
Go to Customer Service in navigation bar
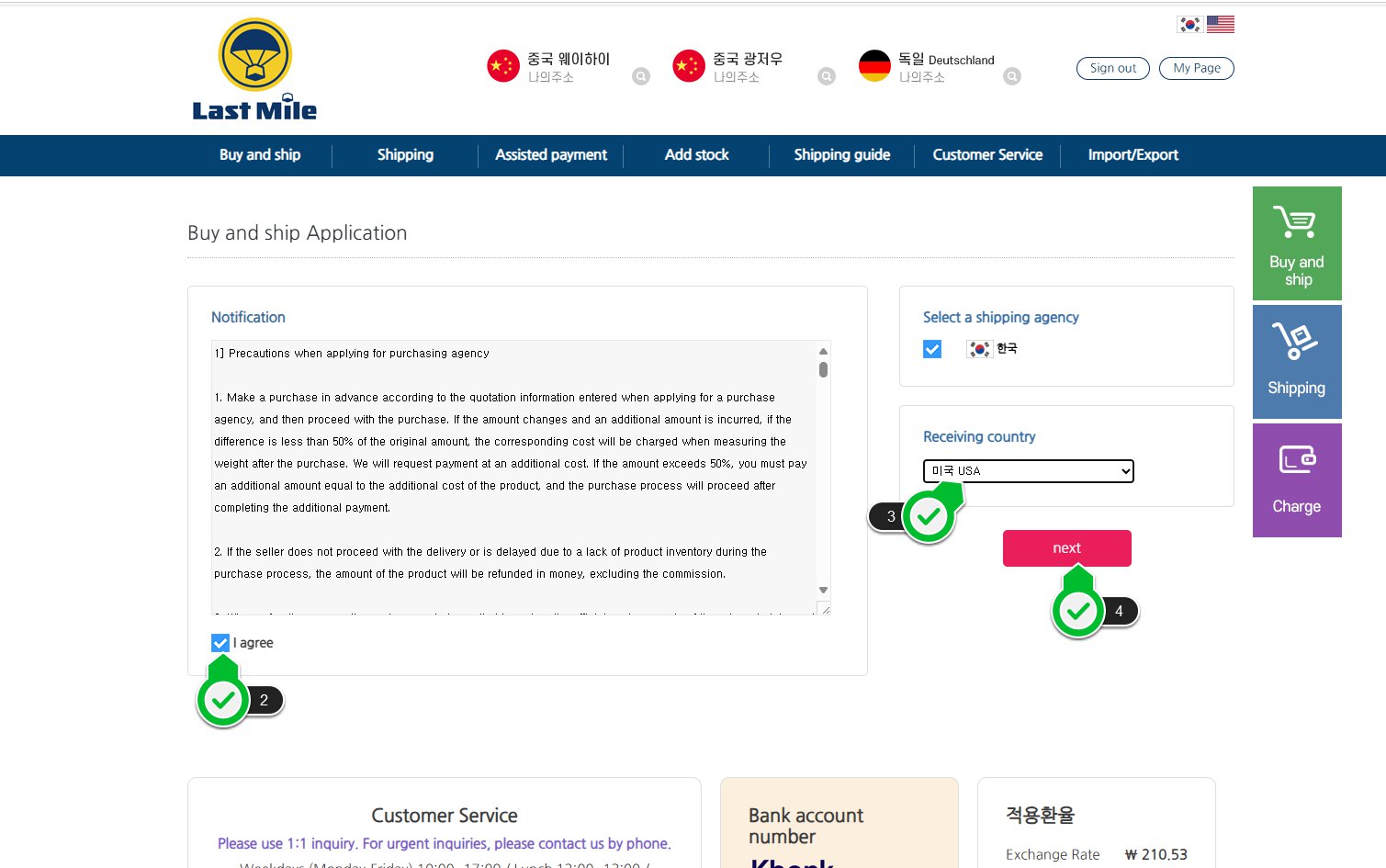(987, 155)
